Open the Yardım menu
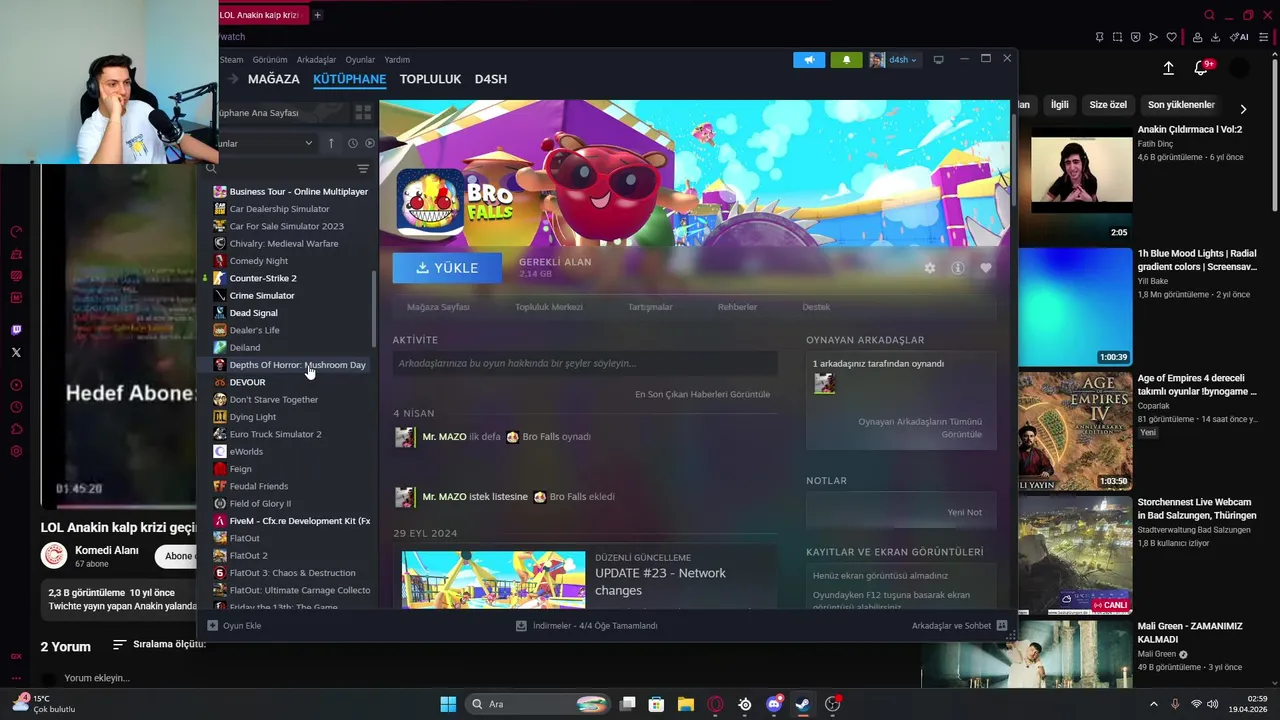Image resolution: width=1280 pixels, height=720 pixels. coord(397,60)
